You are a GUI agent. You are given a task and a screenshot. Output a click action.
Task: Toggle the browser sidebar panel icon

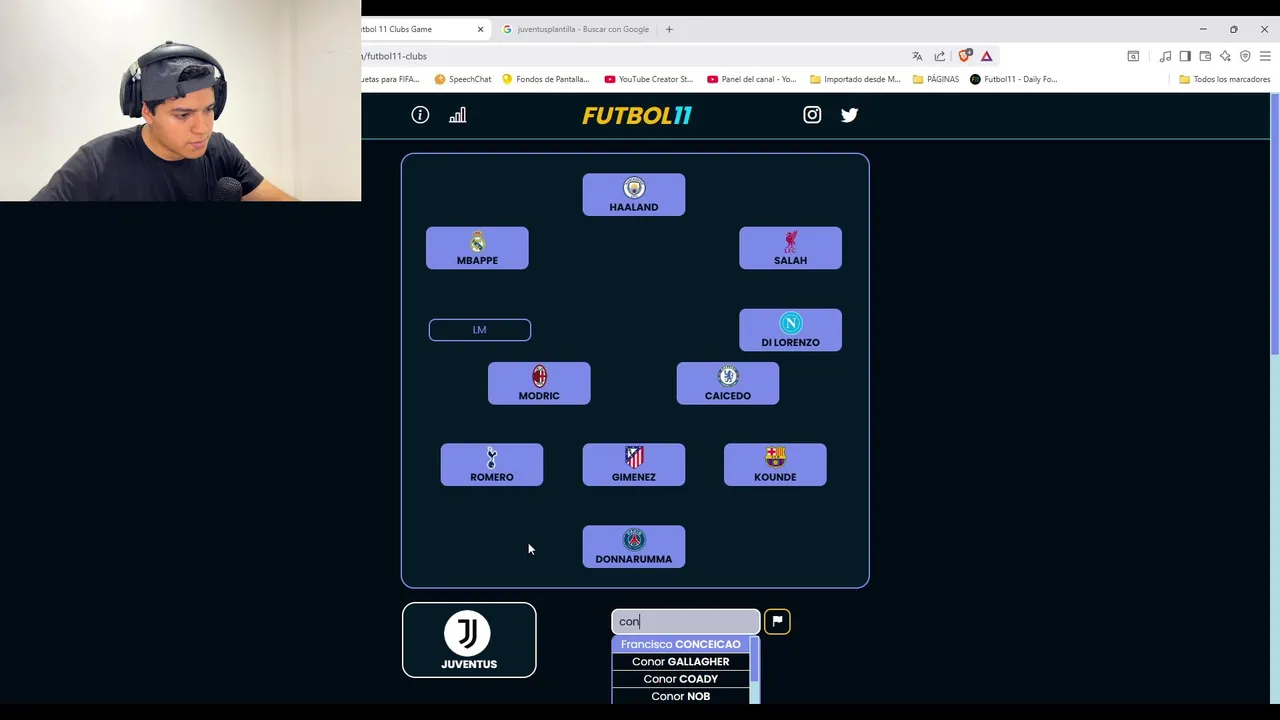point(1185,56)
